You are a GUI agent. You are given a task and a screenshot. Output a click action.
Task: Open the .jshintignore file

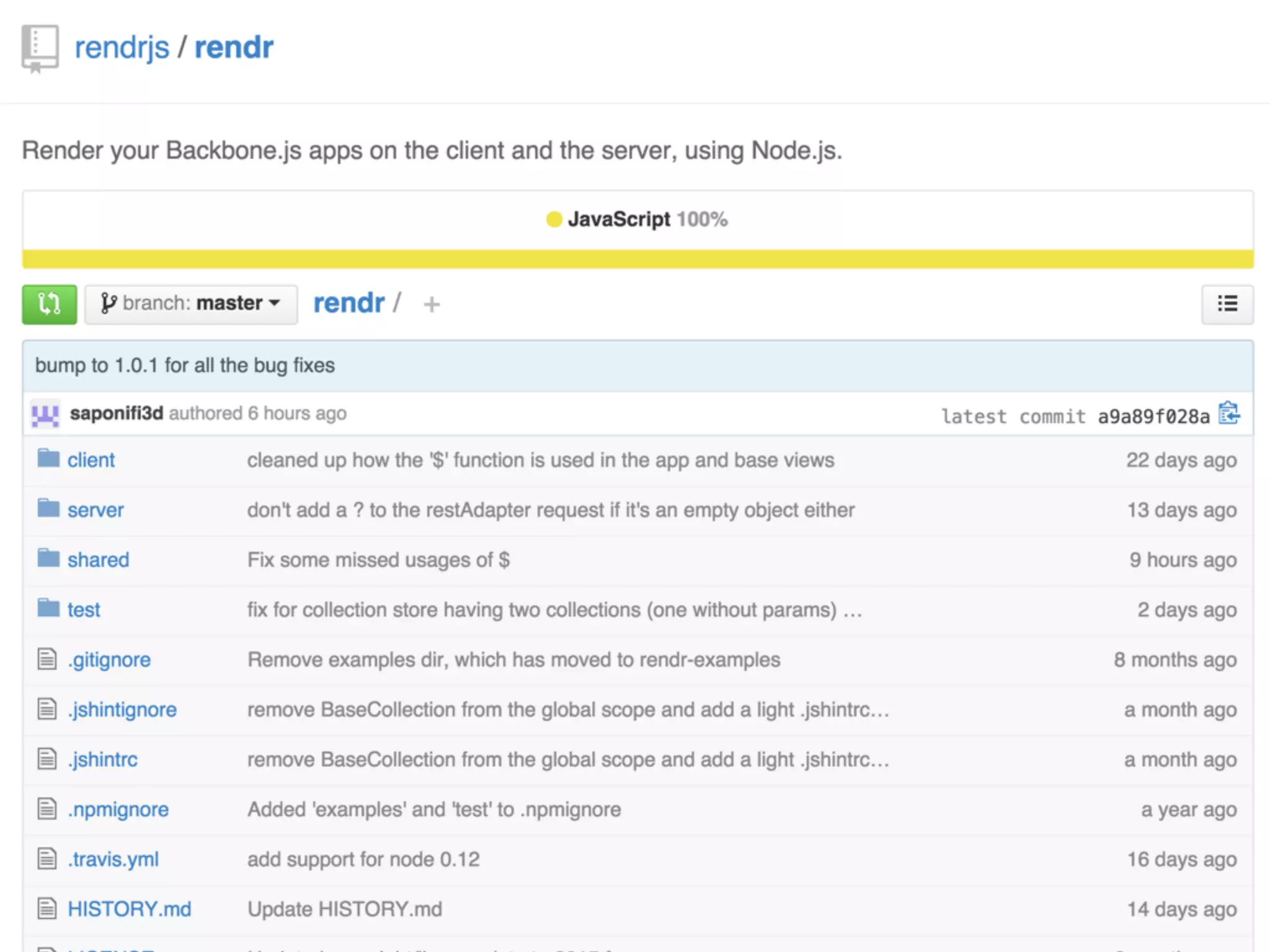coord(122,710)
